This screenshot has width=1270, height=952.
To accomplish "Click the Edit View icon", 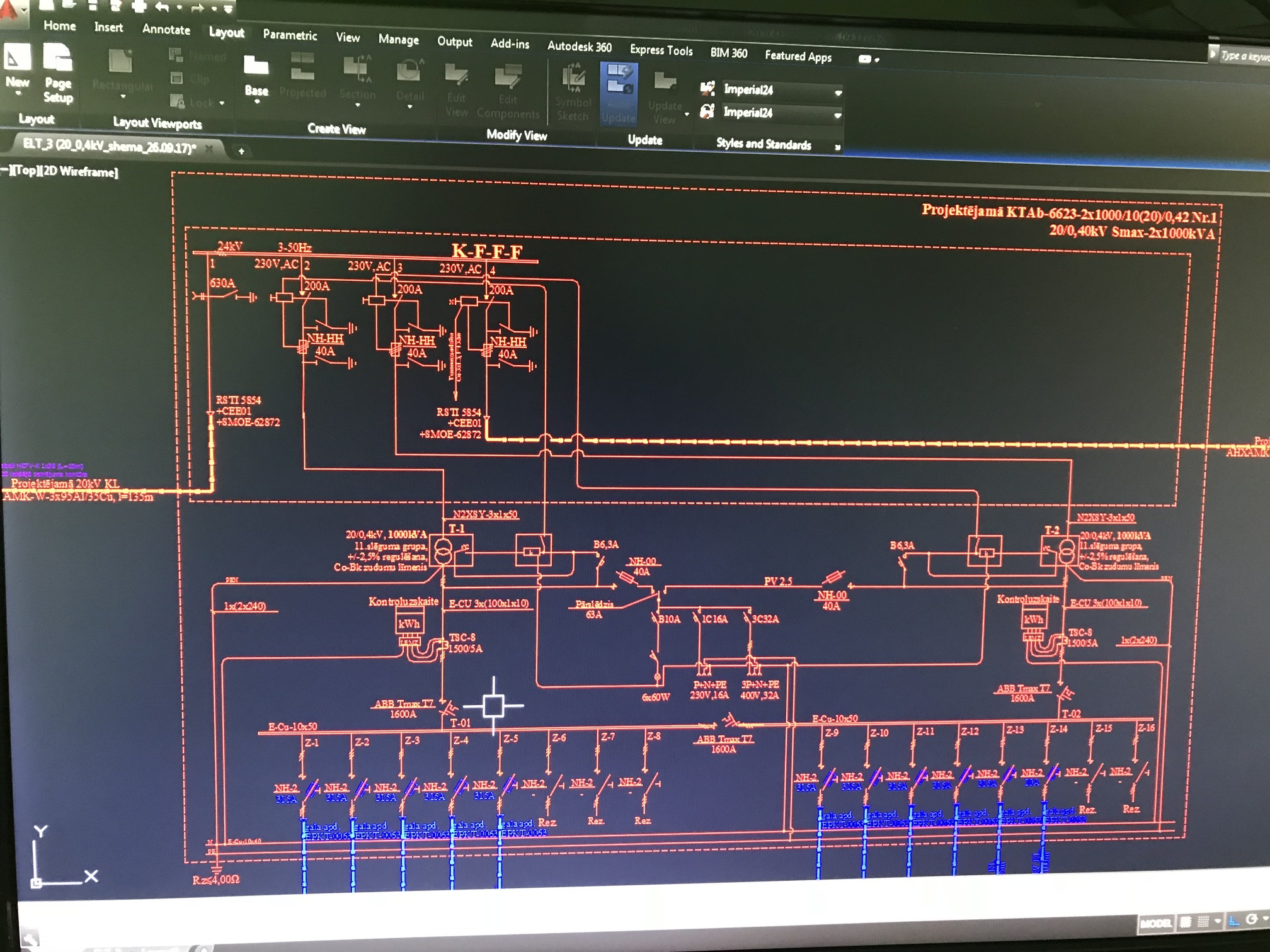I will point(456,74).
